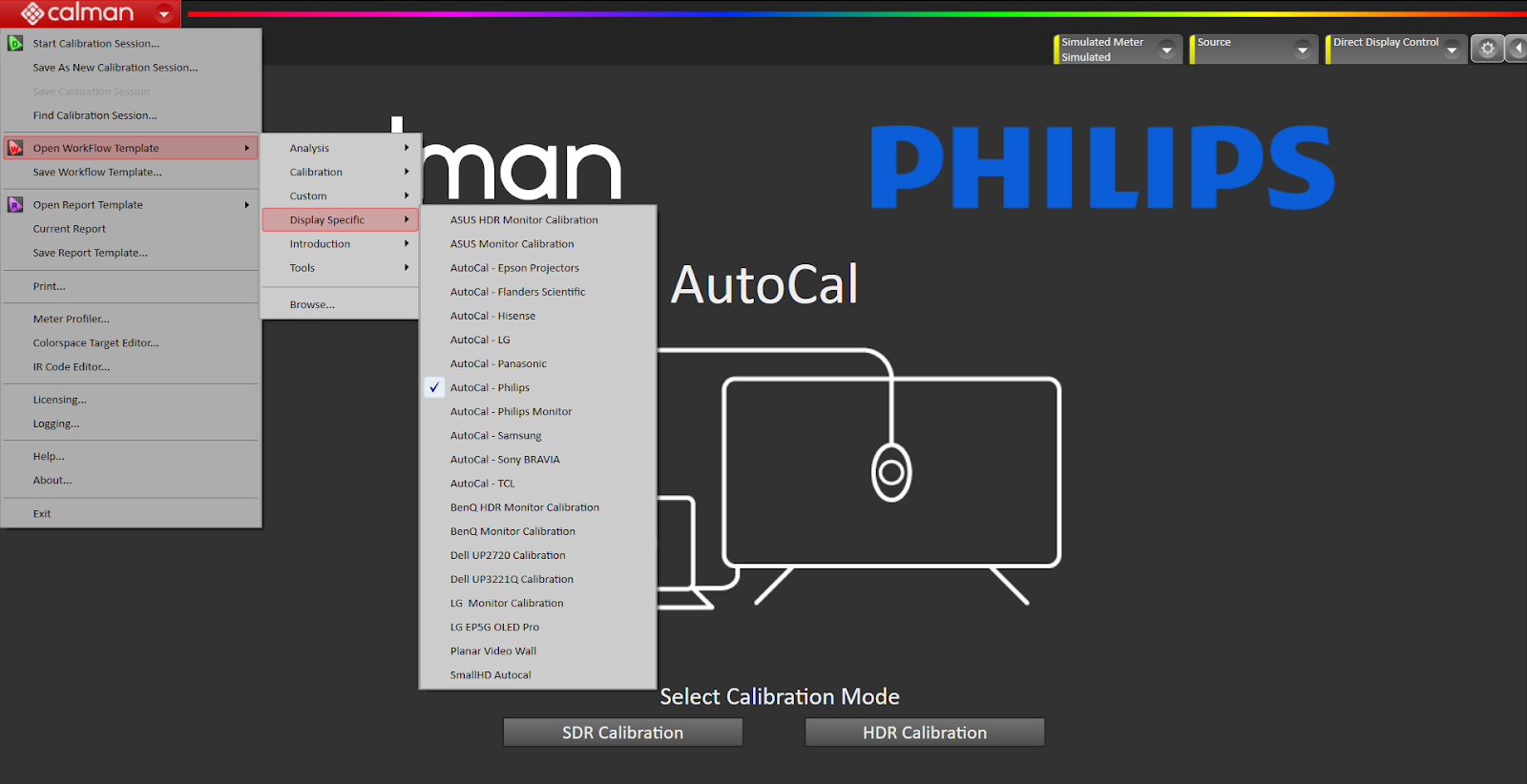Screen dimensions: 1527x784
Task: Open Meter Profiler
Action: point(131,319)
